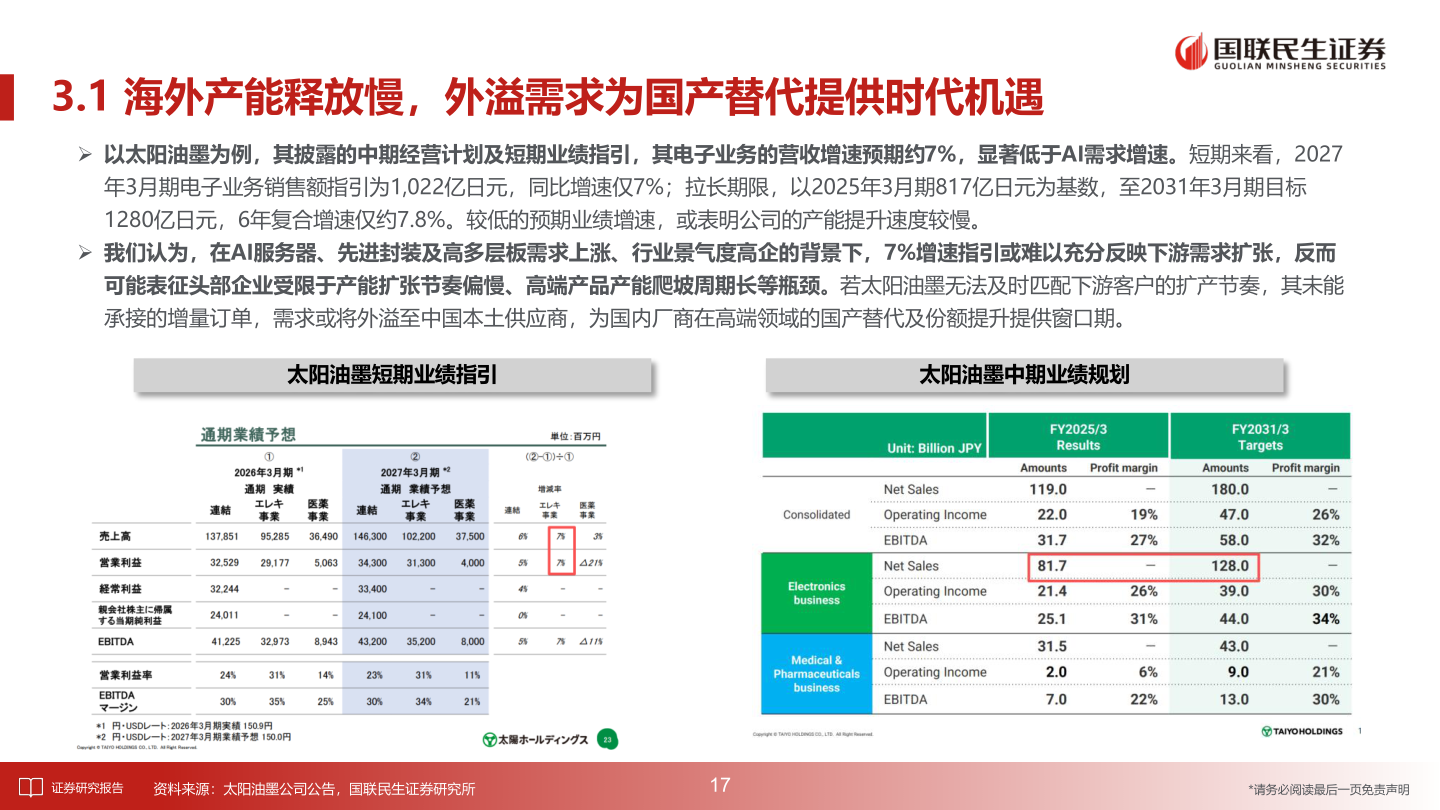1440x810 pixels.
Task: Click the open-book icon beside 证券研究报告
Action: pyautogui.click(x=30, y=787)
